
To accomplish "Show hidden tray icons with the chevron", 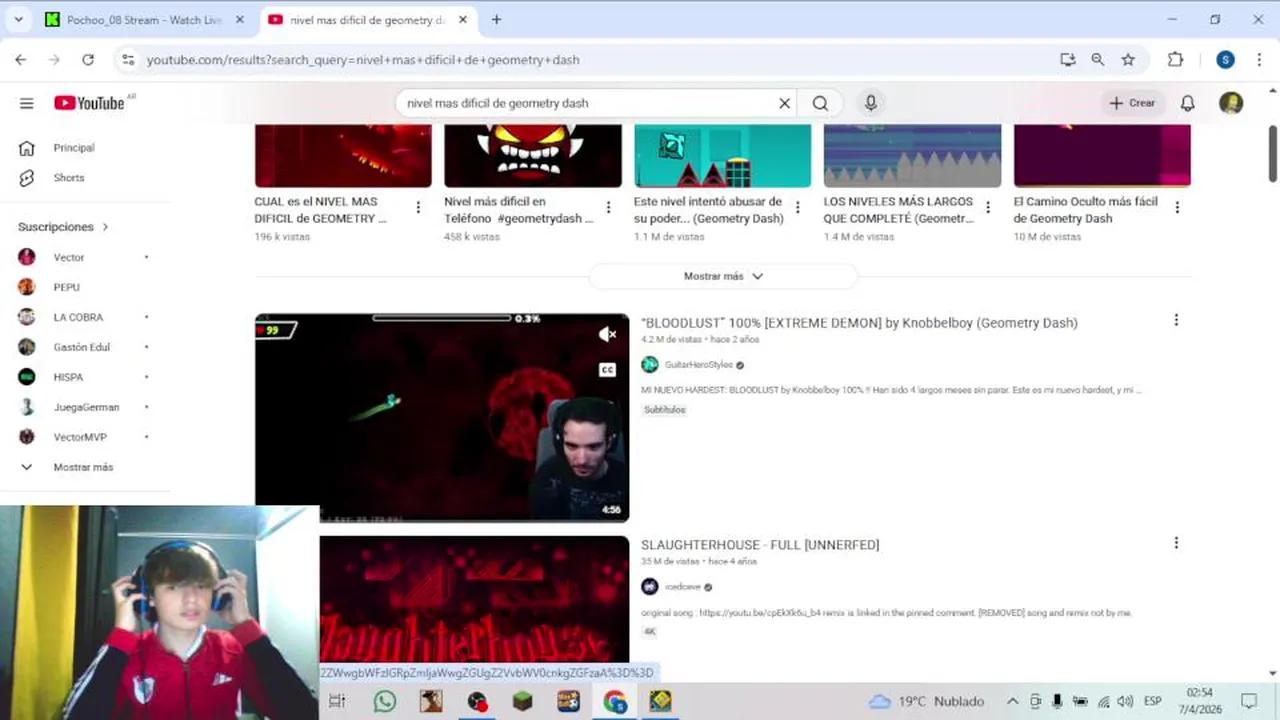I will [1012, 701].
